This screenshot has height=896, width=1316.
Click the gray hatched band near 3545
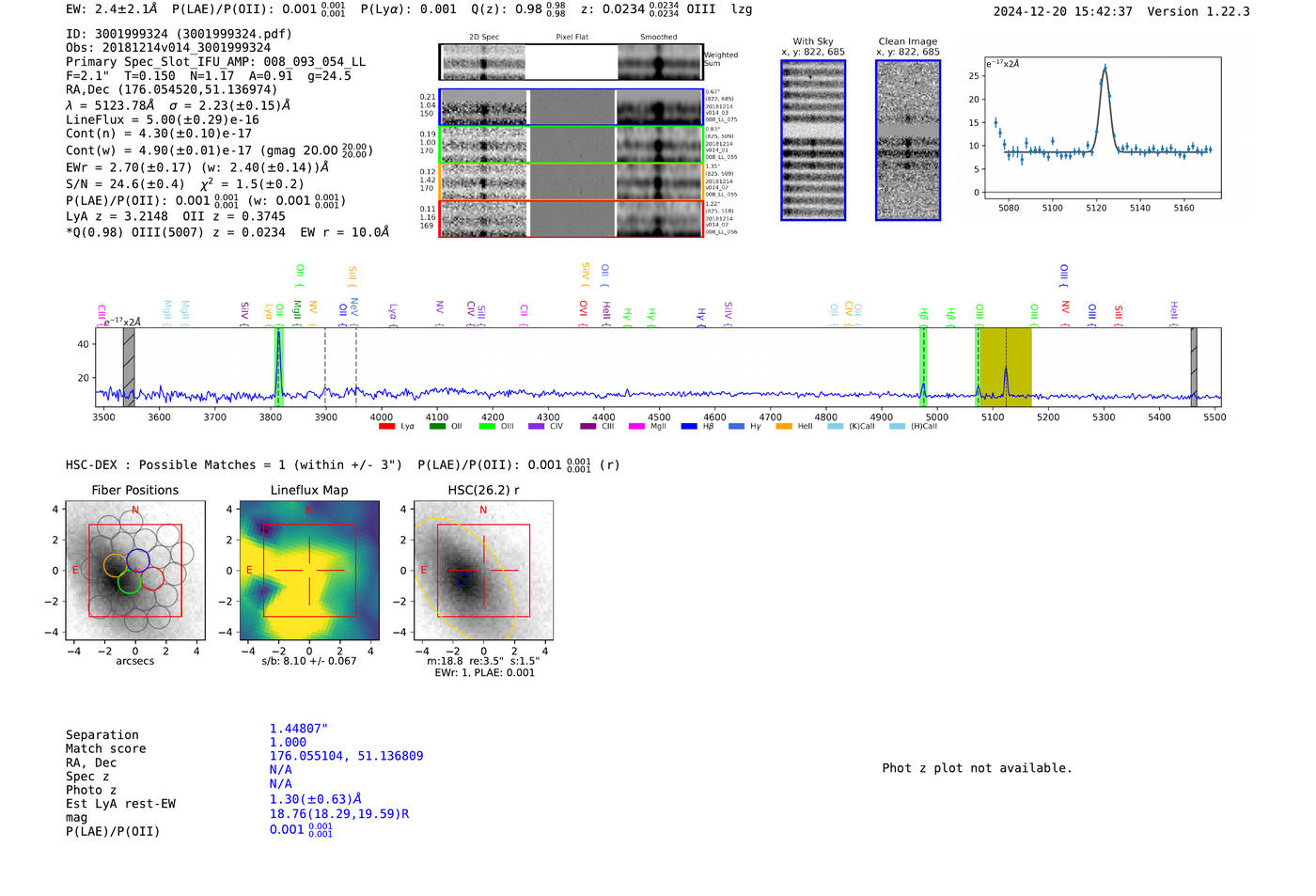pos(129,367)
